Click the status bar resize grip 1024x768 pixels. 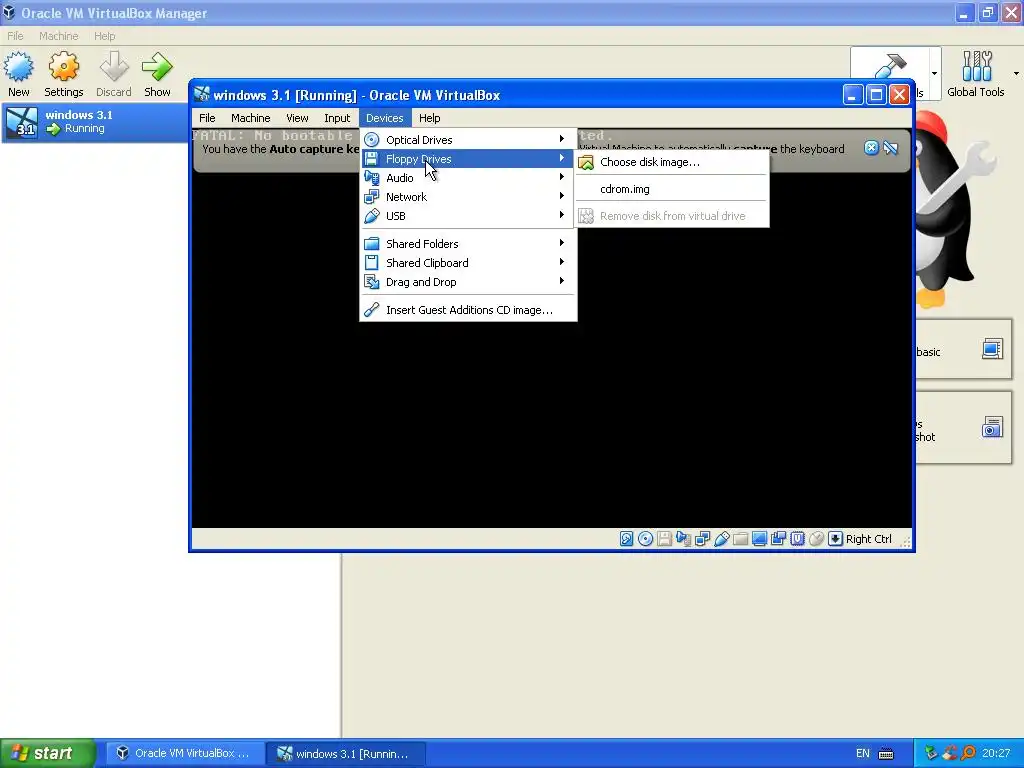click(x=906, y=541)
